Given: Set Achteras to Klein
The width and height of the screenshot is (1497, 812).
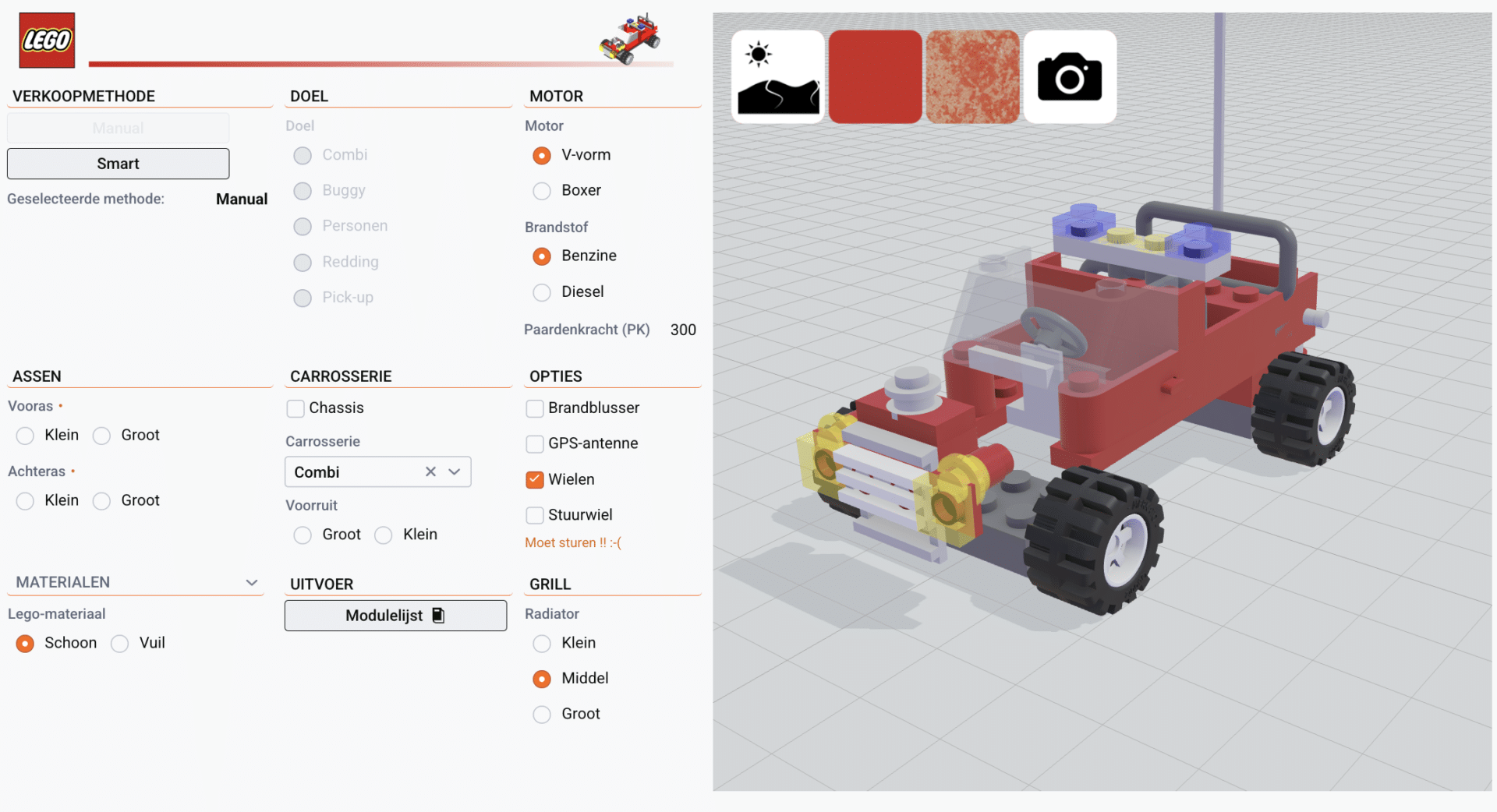Looking at the screenshot, I should [x=25, y=501].
